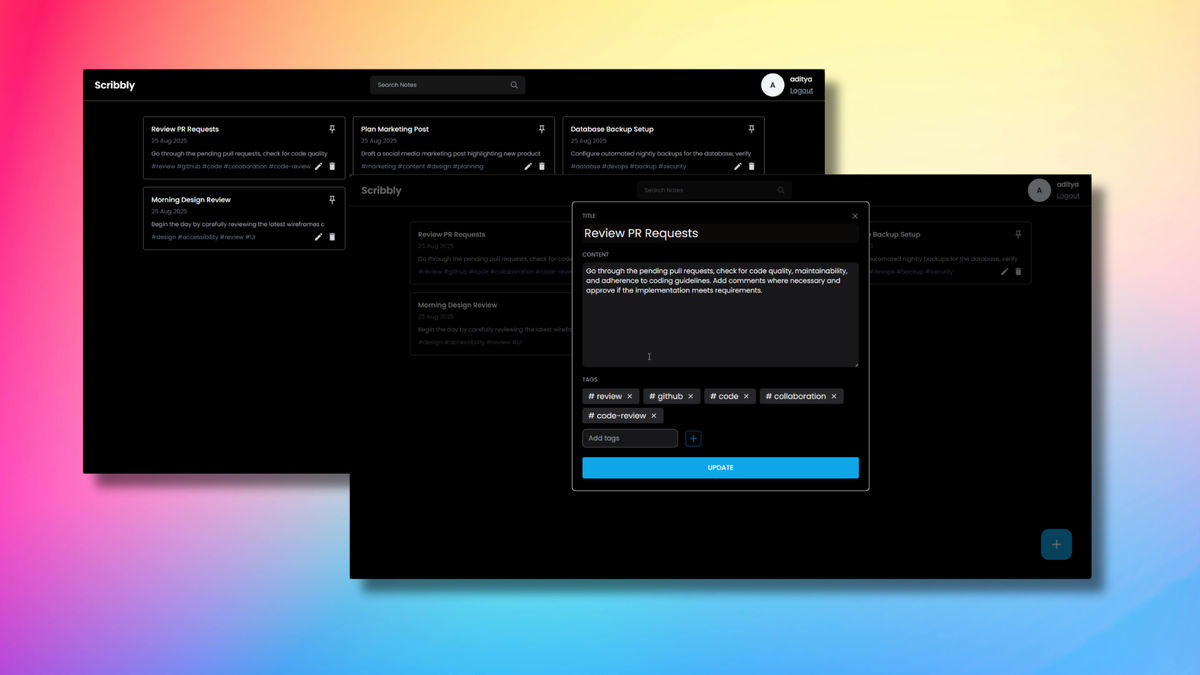Edit Database Backup Setup note in back window

pyautogui.click(x=738, y=166)
